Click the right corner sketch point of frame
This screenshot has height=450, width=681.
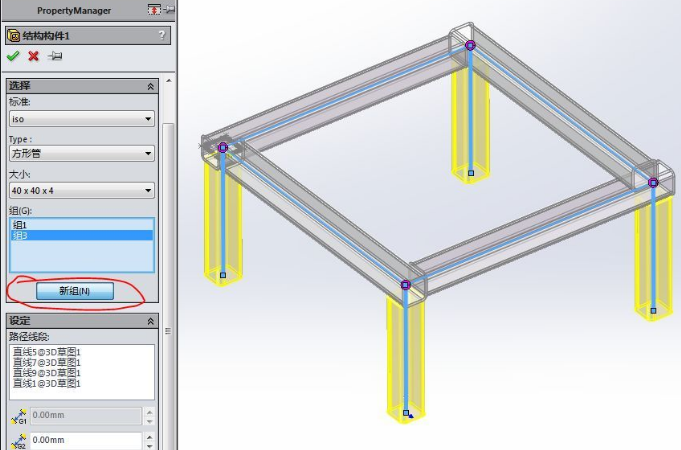point(653,183)
